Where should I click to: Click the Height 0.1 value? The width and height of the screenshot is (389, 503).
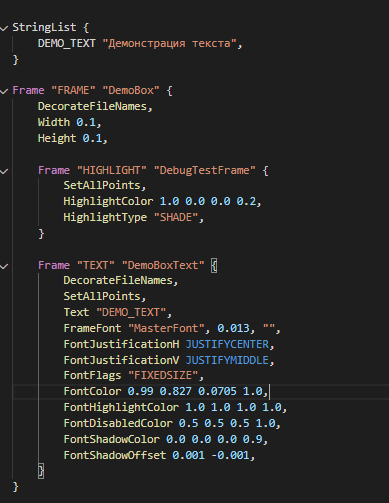click(92, 138)
